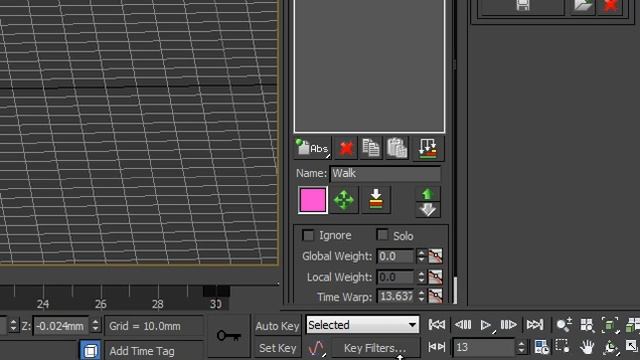Viewport: 640px width, 360px height.
Task: Toggle Maximize Viewport icon
Action: click(x=632, y=347)
